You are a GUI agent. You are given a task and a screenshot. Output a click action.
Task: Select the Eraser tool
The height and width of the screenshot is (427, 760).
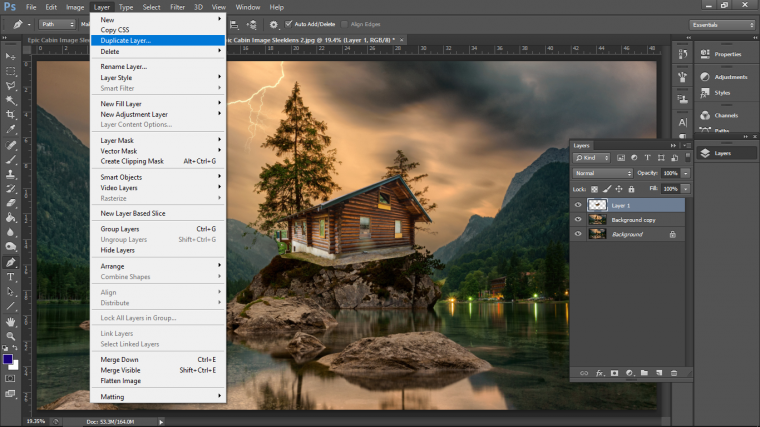click(10, 203)
